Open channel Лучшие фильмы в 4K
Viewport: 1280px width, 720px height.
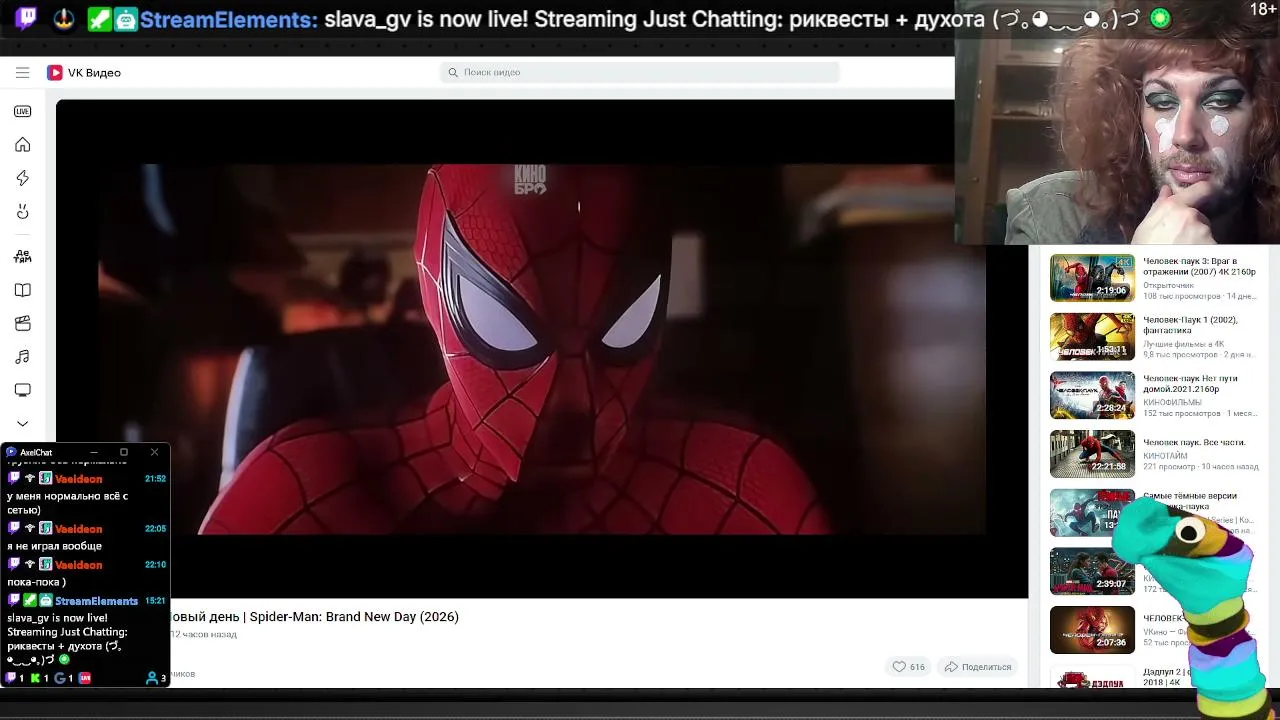point(1183,344)
